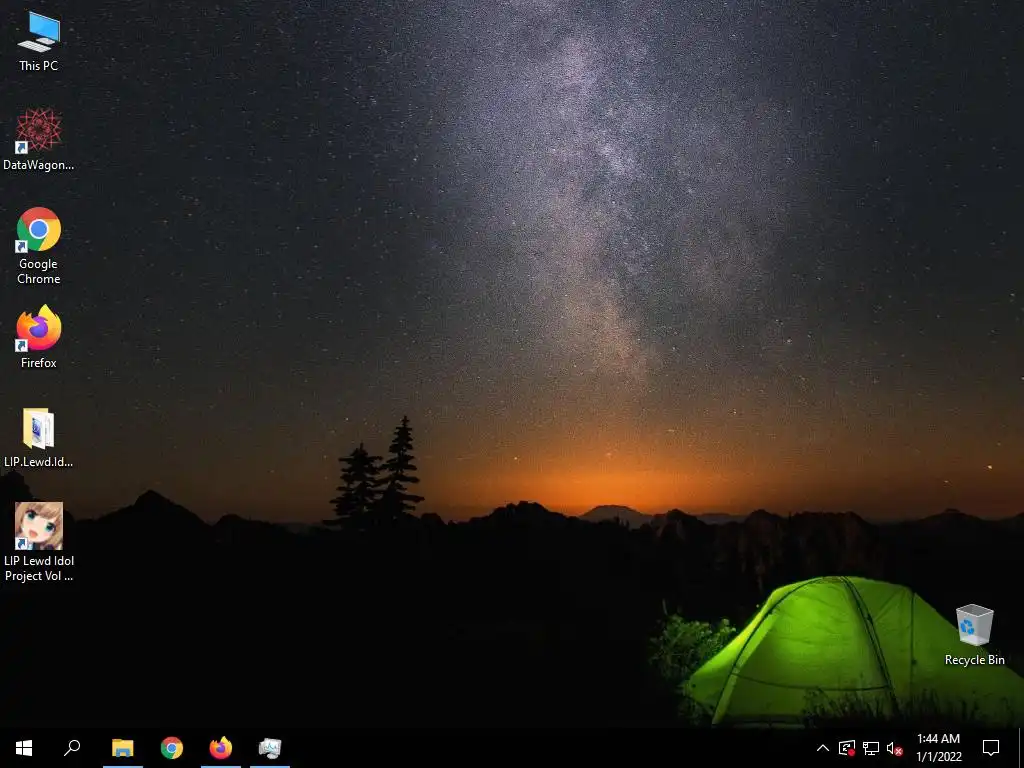Select the LIP.Lewd.Id... folder icon
This screenshot has height=768, width=1024.
click(x=39, y=437)
